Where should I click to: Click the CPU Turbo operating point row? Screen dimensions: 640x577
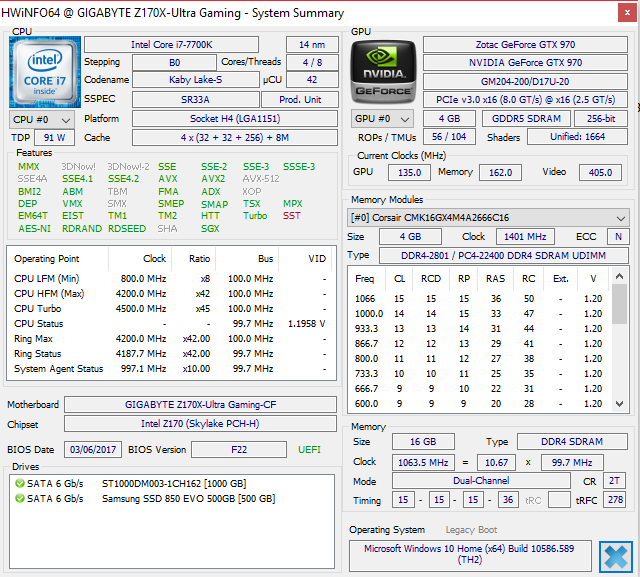(x=171, y=309)
